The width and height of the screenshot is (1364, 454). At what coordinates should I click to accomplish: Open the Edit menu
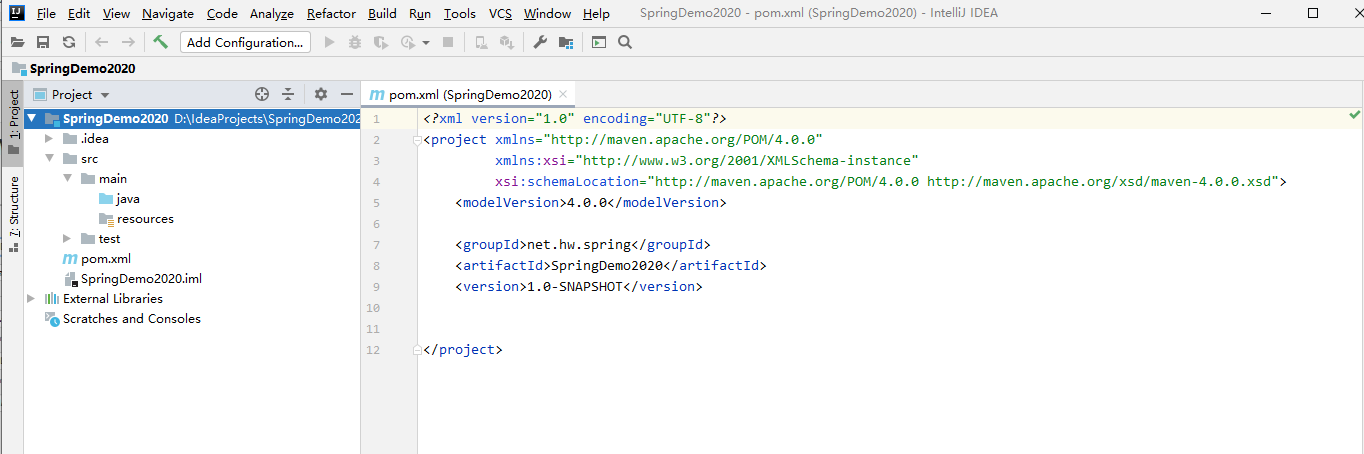click(x=79, y=14)
